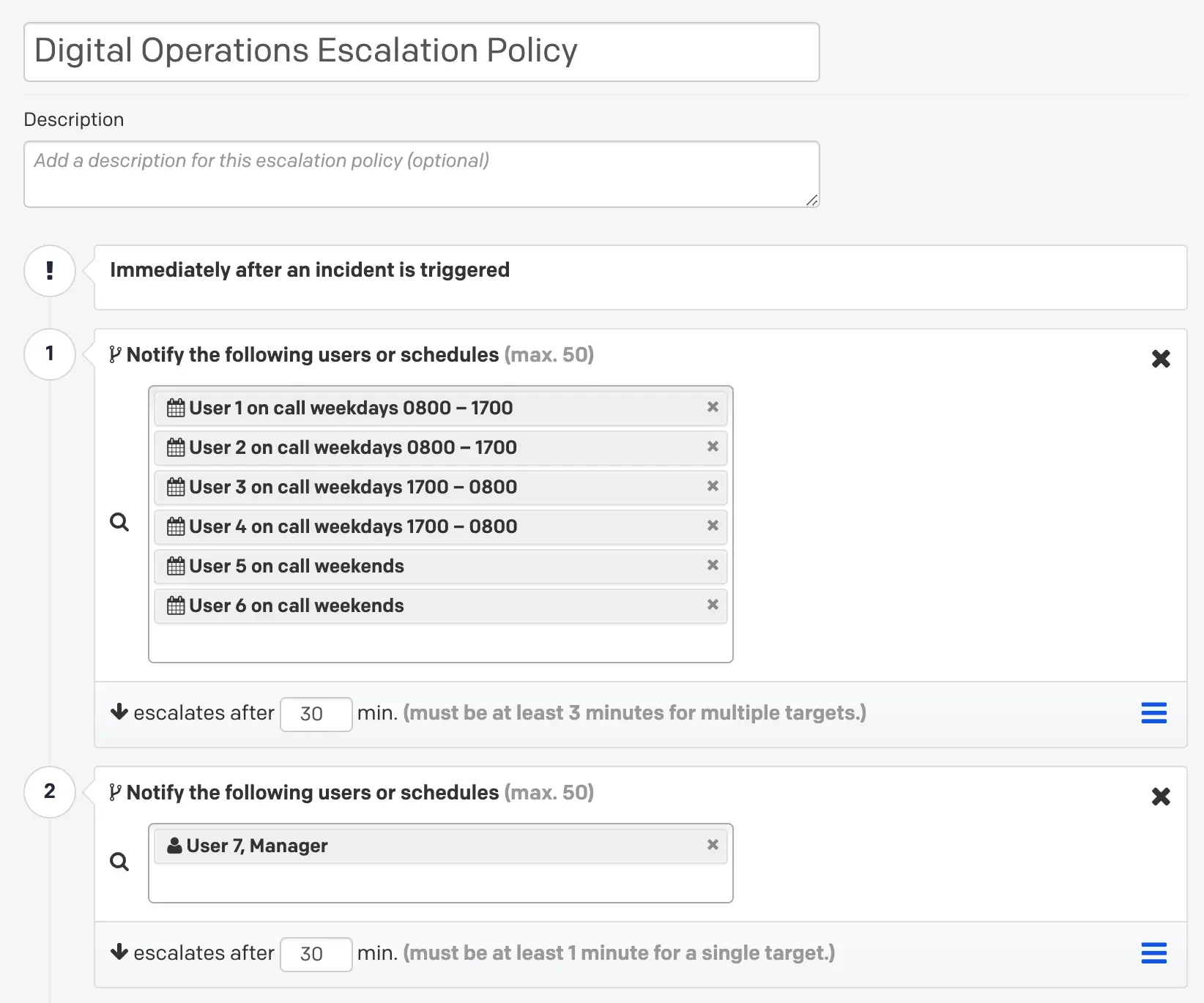This screenshot has height=1003, width=1204.
Task: Click empty area below User 7, Manager
Action: (x=439, y=884)
